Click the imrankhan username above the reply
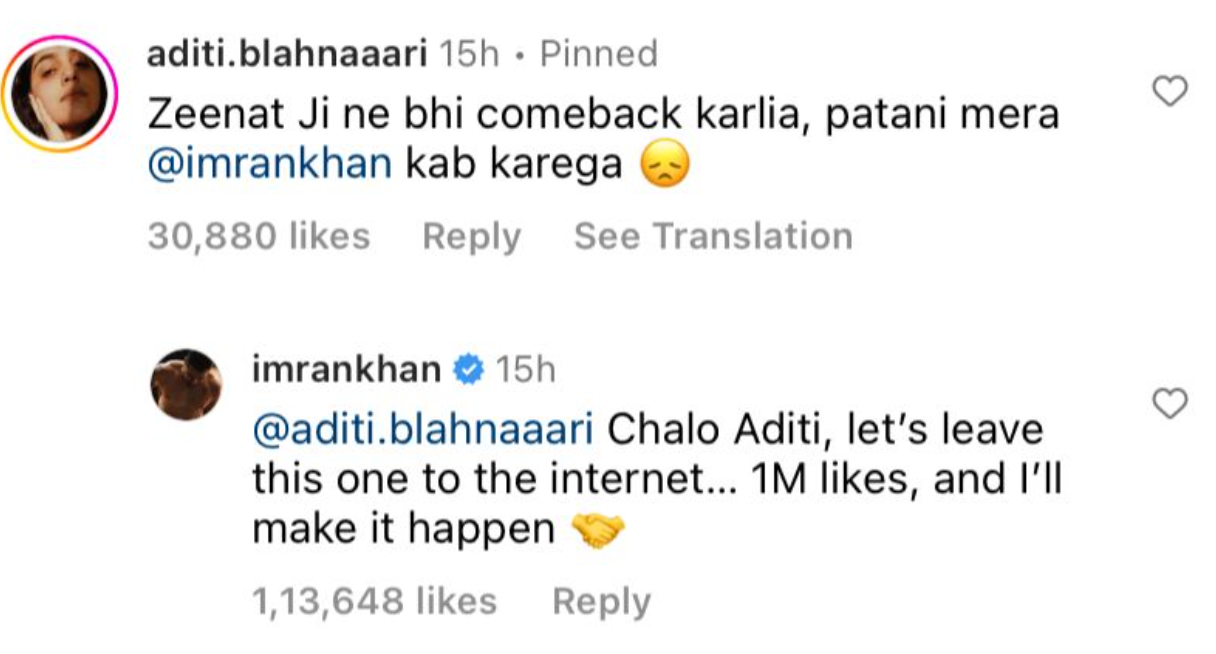The image size is (1216, 654). coord(346,371)
